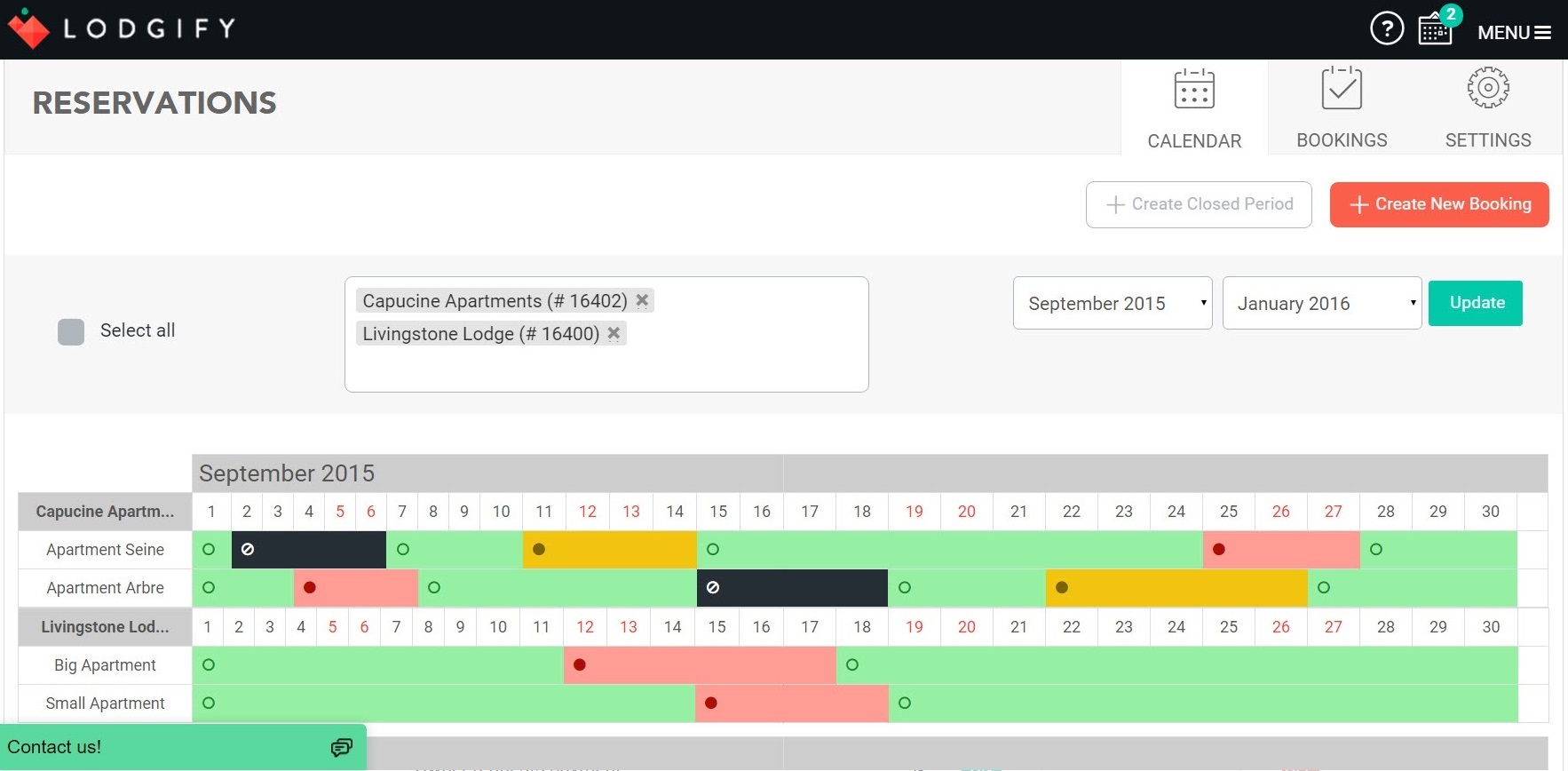The image size is (1568, 771).
Task: Click the Big Apartment row label
Action: 105,665
